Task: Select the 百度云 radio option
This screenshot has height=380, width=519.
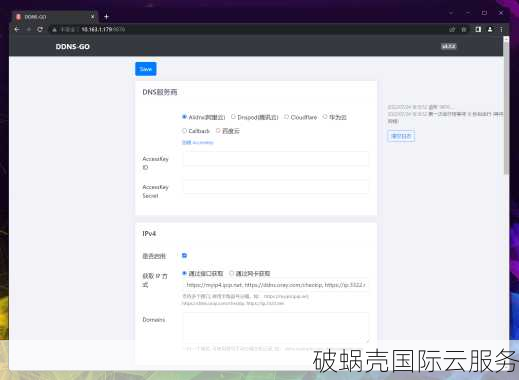Action: 218,131
